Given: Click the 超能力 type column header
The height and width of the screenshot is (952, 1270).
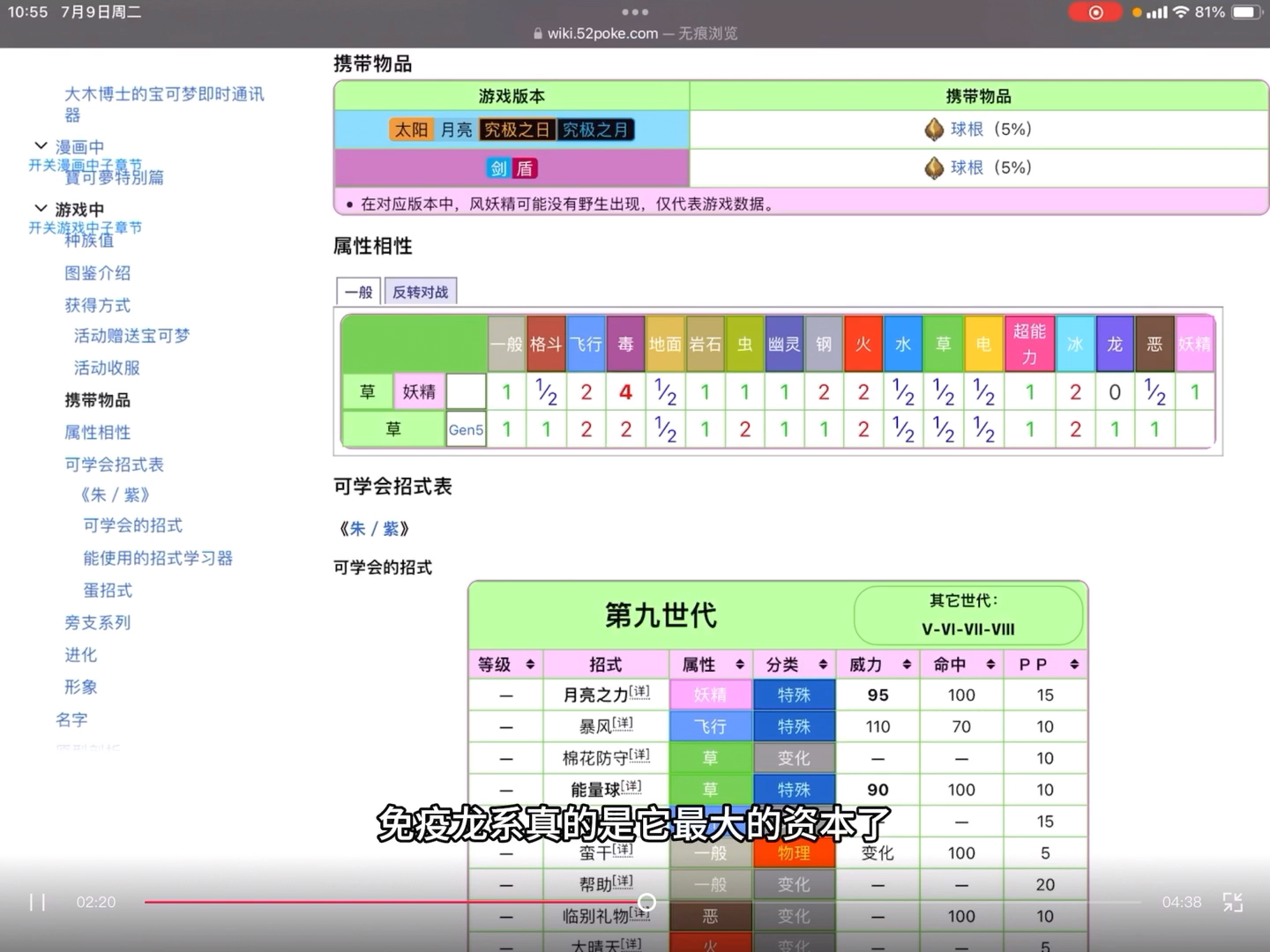Looking at the screenshot, I should point(1029,344).
